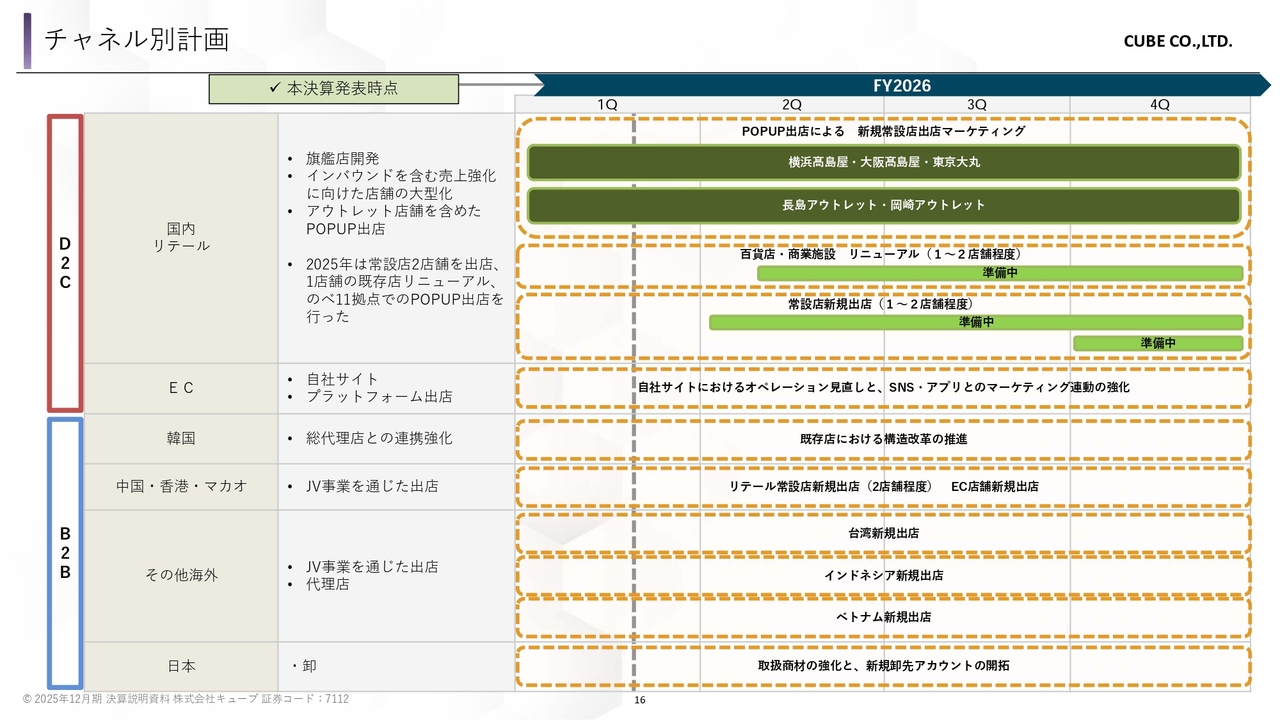The height and width of the screenshot is (720, 1280).
Task: Click the 台湾新規出店 dashed box
Action: tap(883, 533)
